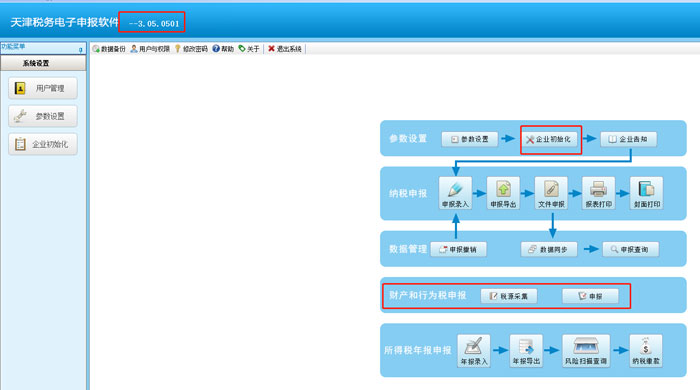Click 申报撤销 button
Viewport: 700px width, 390px height.
458,249
